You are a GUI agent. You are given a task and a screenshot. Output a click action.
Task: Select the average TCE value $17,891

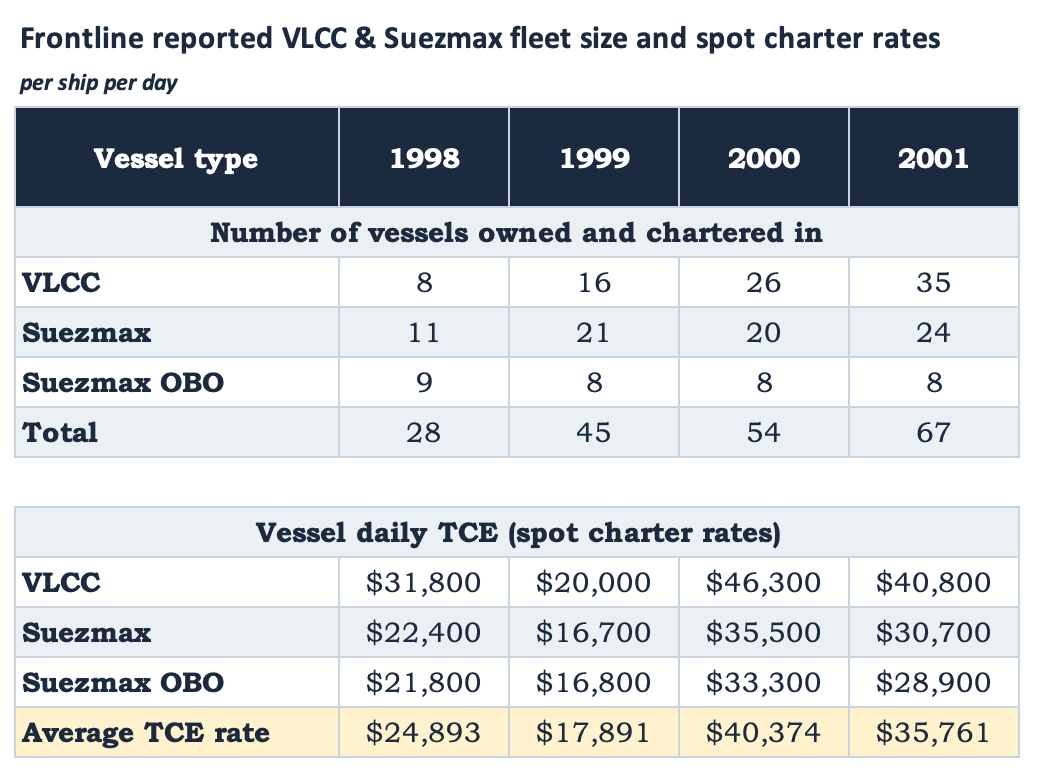[x=594, y=732]
